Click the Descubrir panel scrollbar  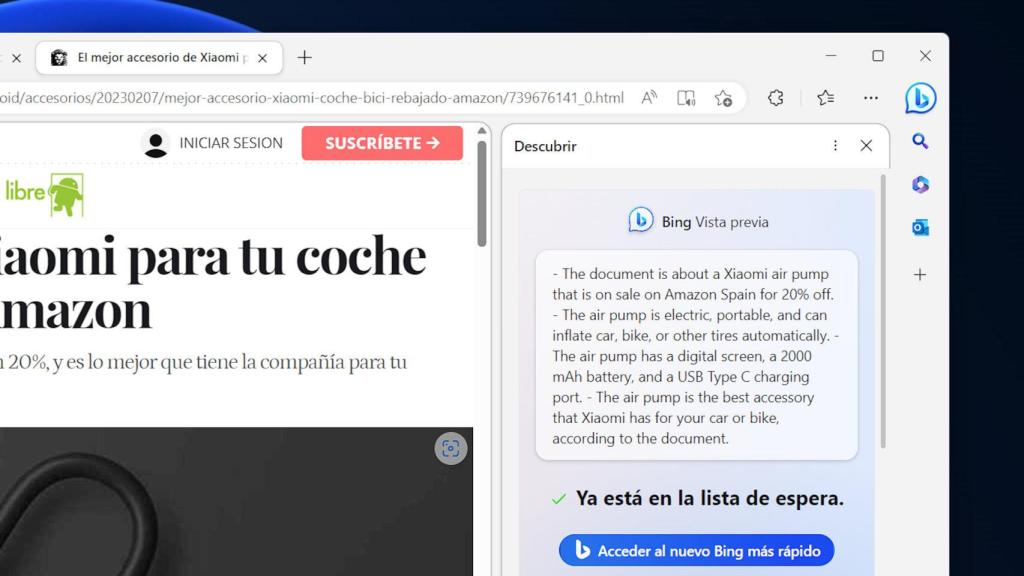click(884, 312)
